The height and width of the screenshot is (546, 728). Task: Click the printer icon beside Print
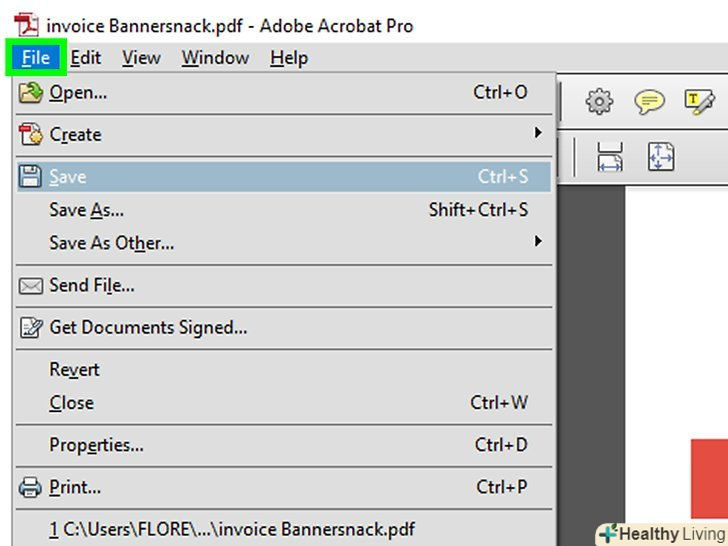32,488
